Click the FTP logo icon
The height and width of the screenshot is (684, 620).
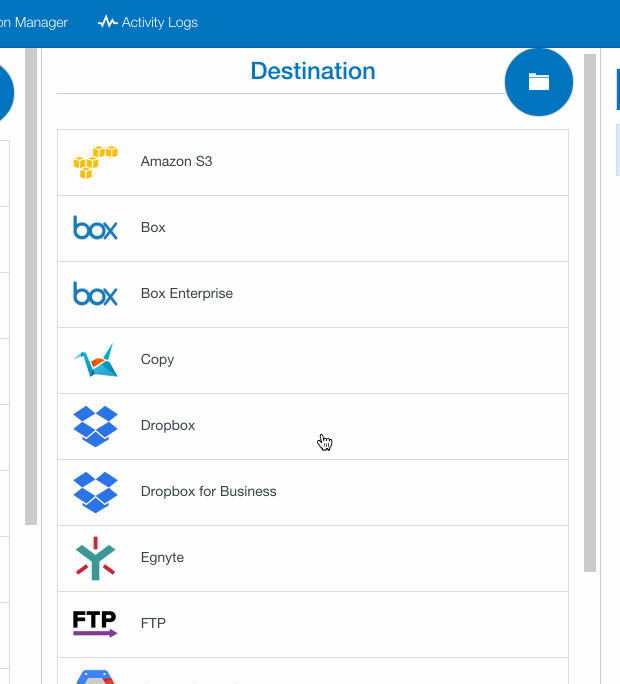coord(95,624)
